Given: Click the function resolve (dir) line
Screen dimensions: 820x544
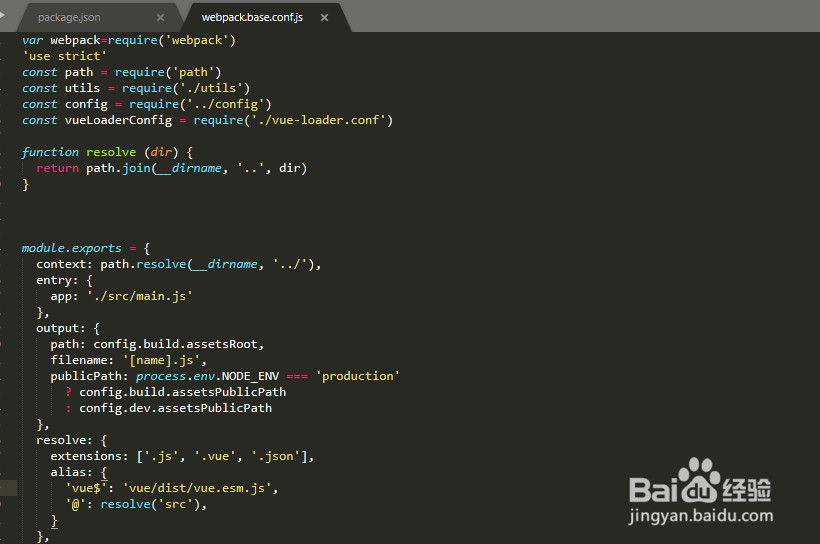Looking at the screenshot, I should pos(107,152).
